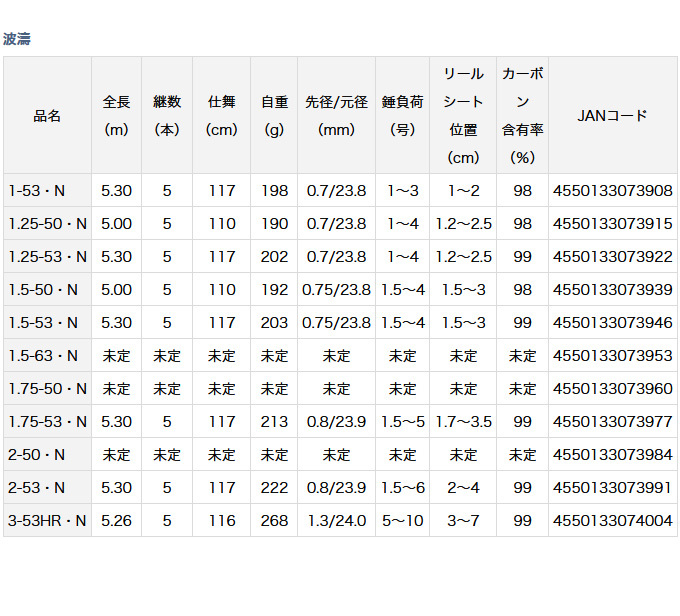Click the 仕舞 (cm) column header
The width and height of the screenshot is (680, 616).
click(221, 115)
